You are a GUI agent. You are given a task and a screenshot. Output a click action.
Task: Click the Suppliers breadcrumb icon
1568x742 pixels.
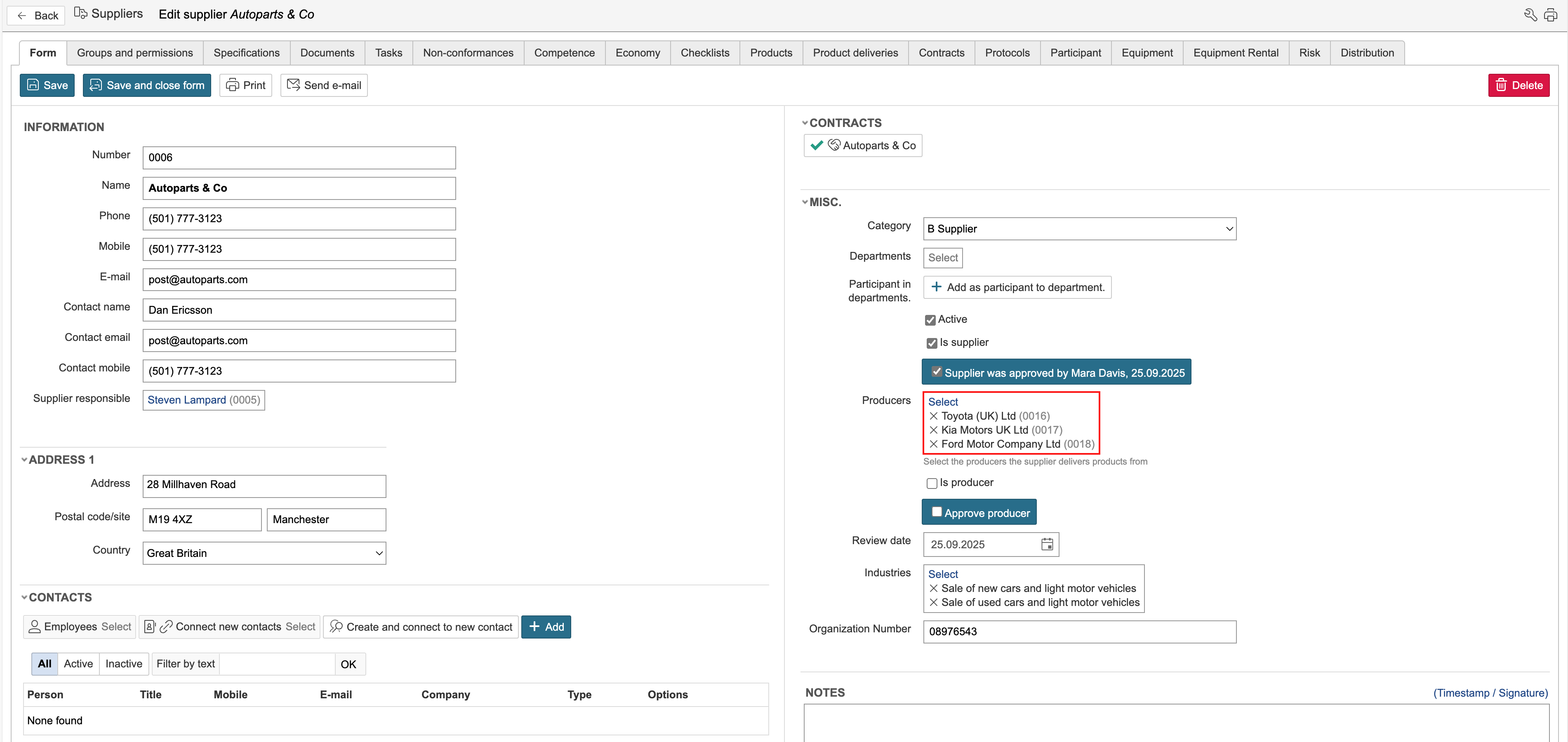coord(80,13)
